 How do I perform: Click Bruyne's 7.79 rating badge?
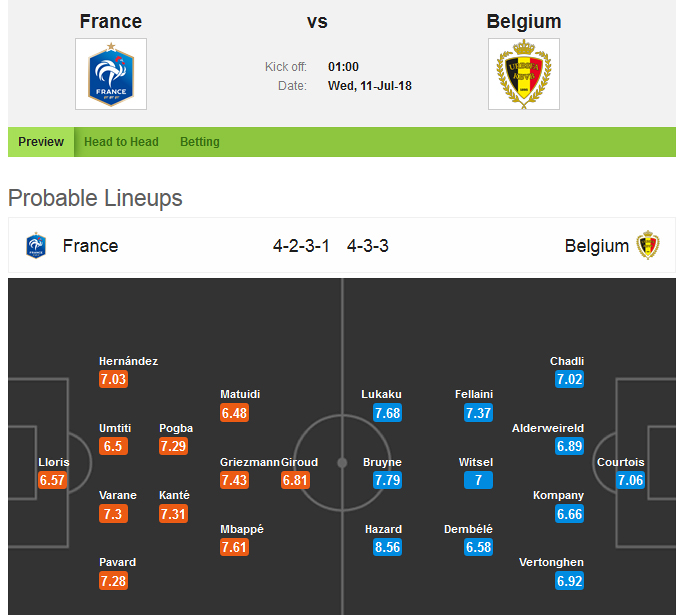pyautogui.click(x=387, y=480)
